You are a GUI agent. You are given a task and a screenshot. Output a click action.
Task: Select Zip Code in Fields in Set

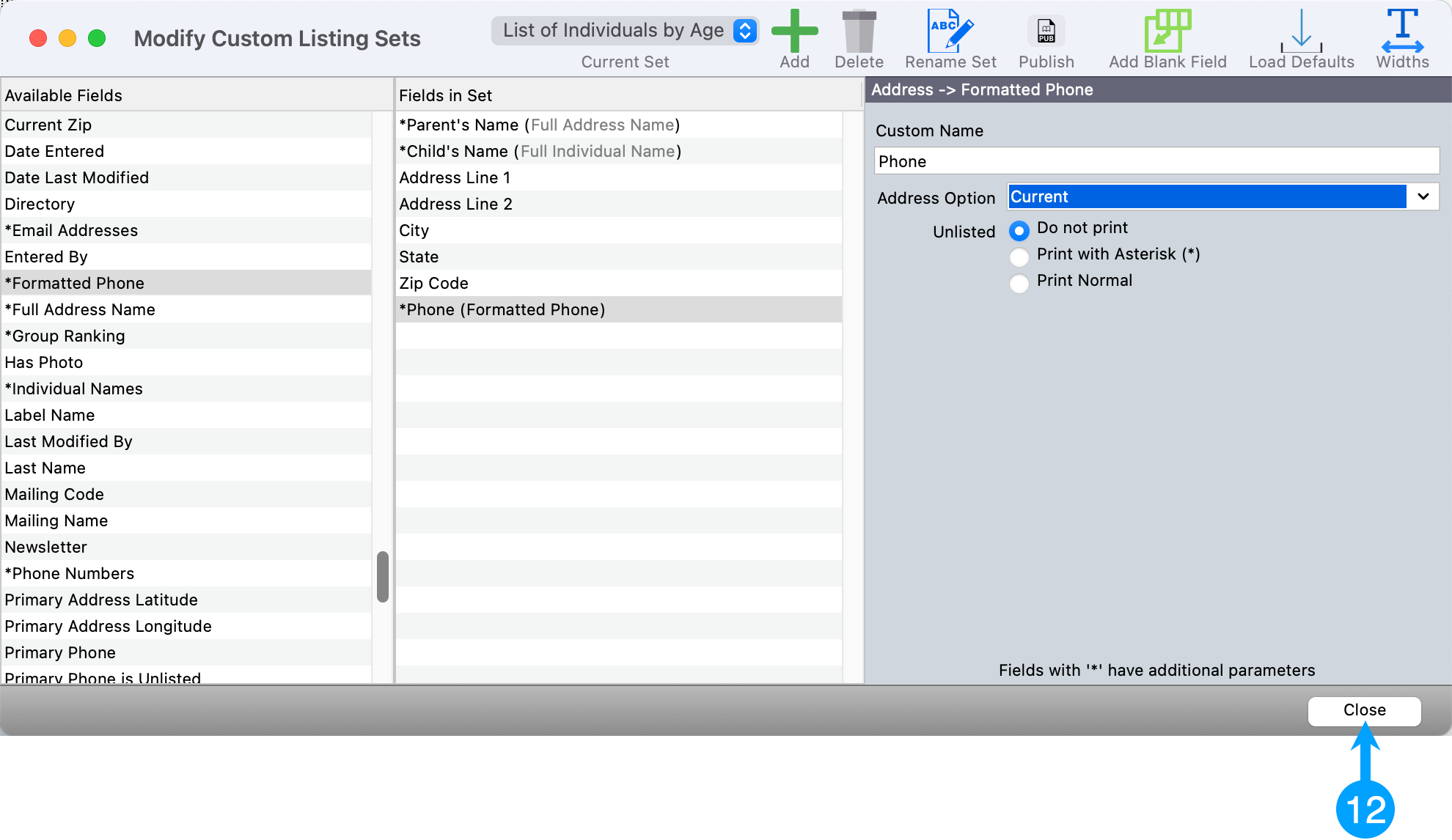[x=433, y=283]
